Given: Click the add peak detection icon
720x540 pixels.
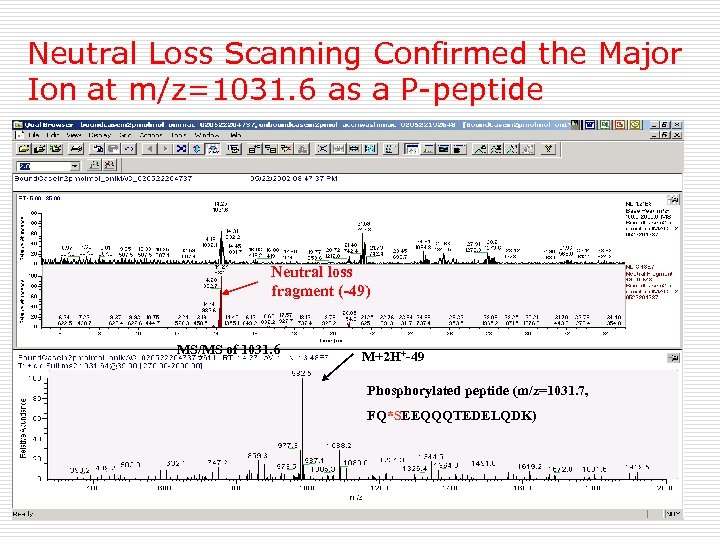Looking at the screenshot, I should coord(480,149).
